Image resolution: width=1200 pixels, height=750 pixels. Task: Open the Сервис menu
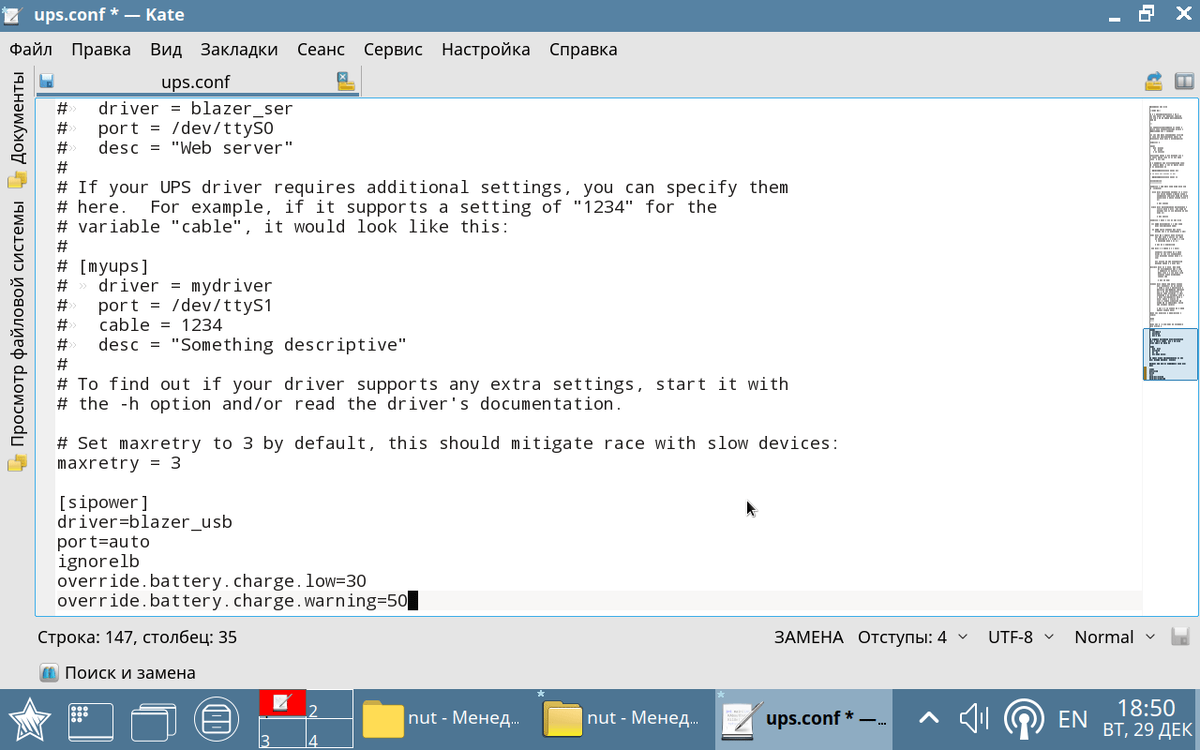[393, 49]
